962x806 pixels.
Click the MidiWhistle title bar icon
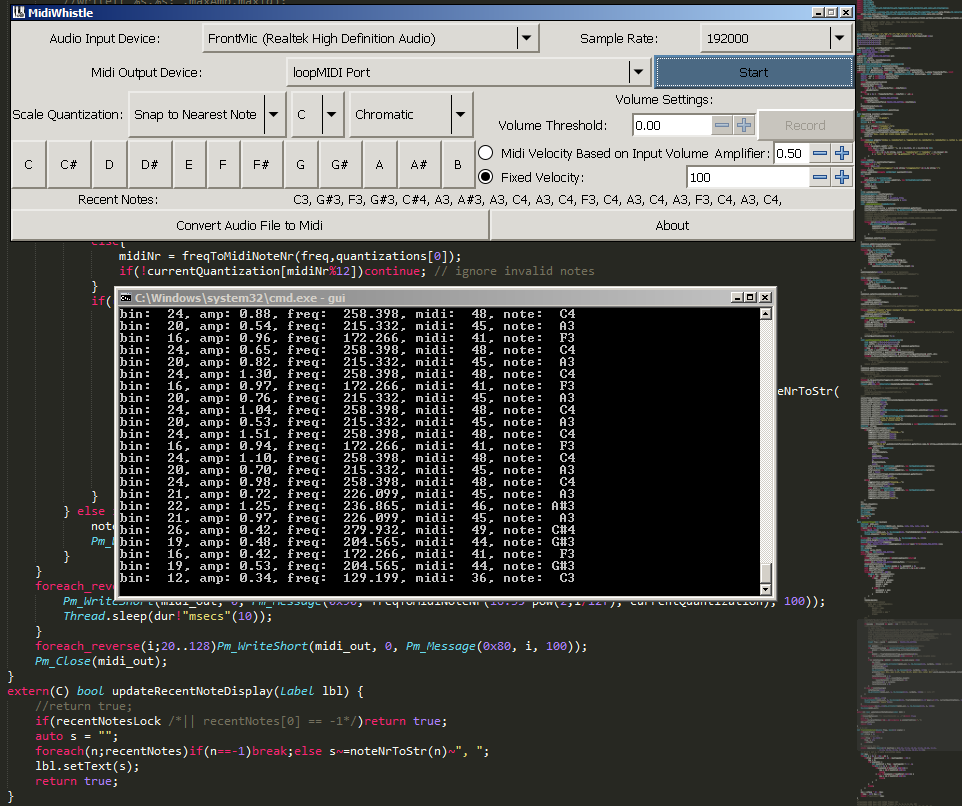(18, 12)
